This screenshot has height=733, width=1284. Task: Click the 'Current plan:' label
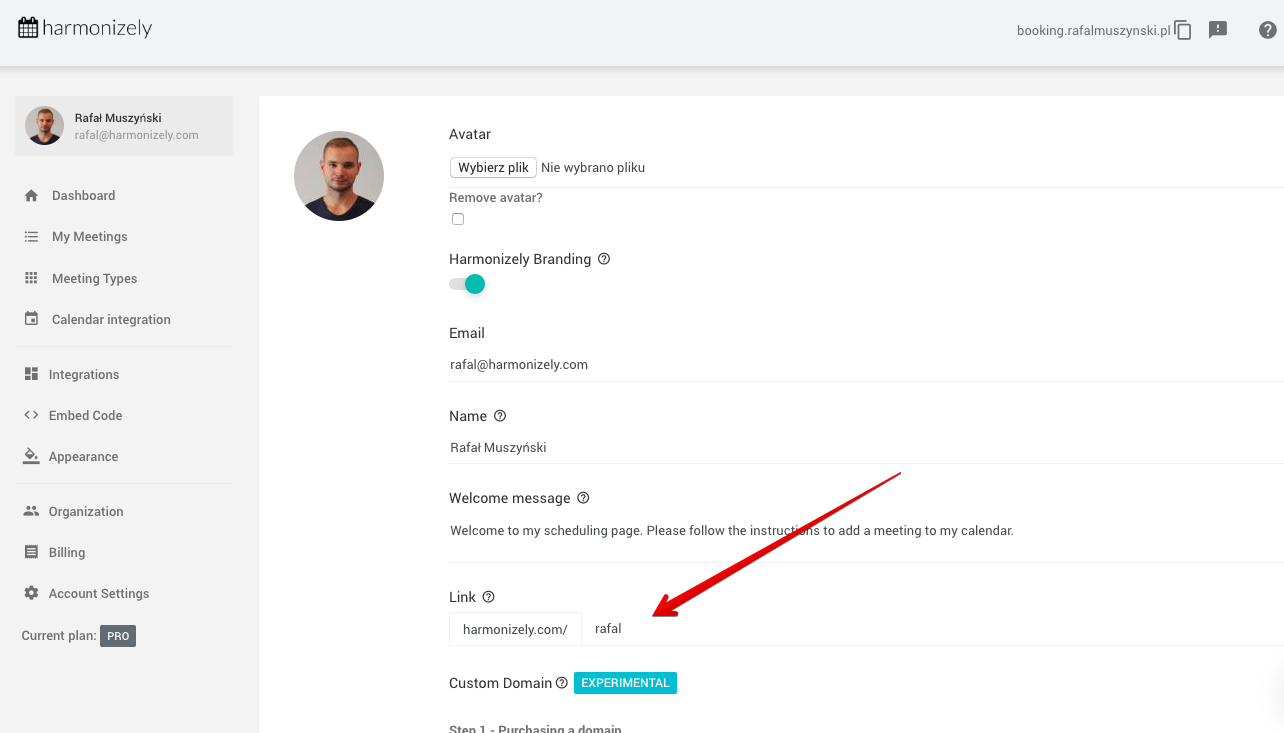(x=59, y=636)
